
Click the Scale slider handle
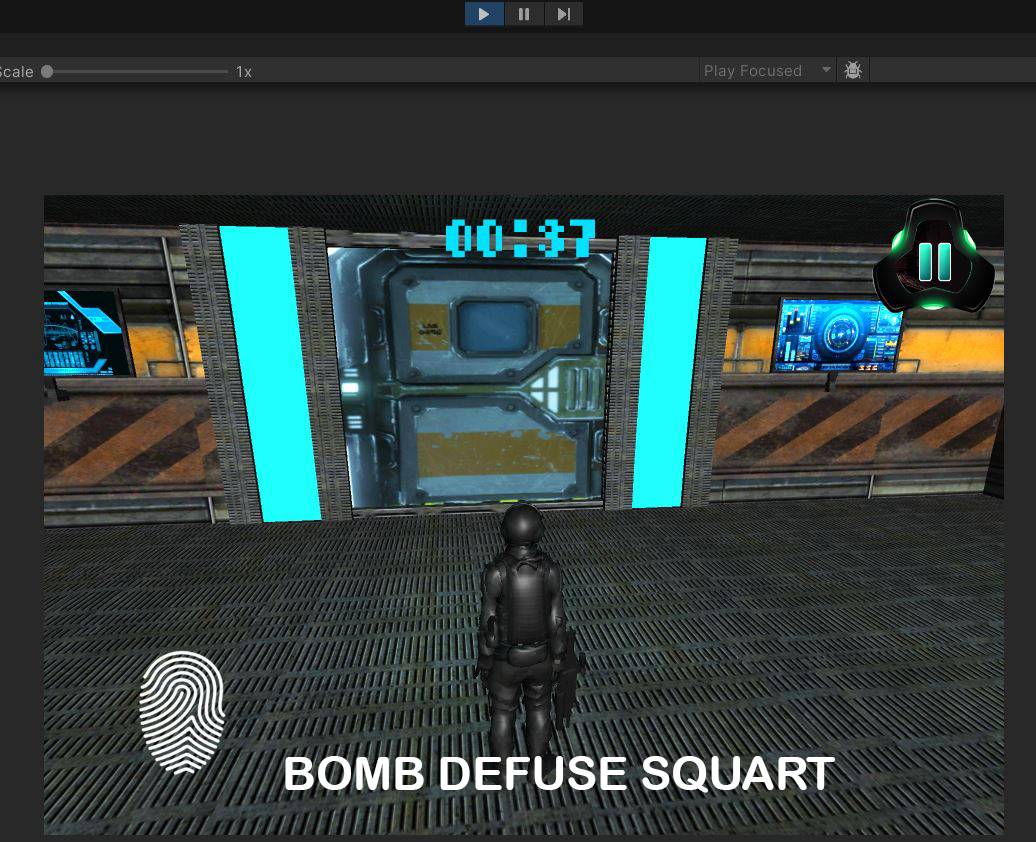pos(47,71)
